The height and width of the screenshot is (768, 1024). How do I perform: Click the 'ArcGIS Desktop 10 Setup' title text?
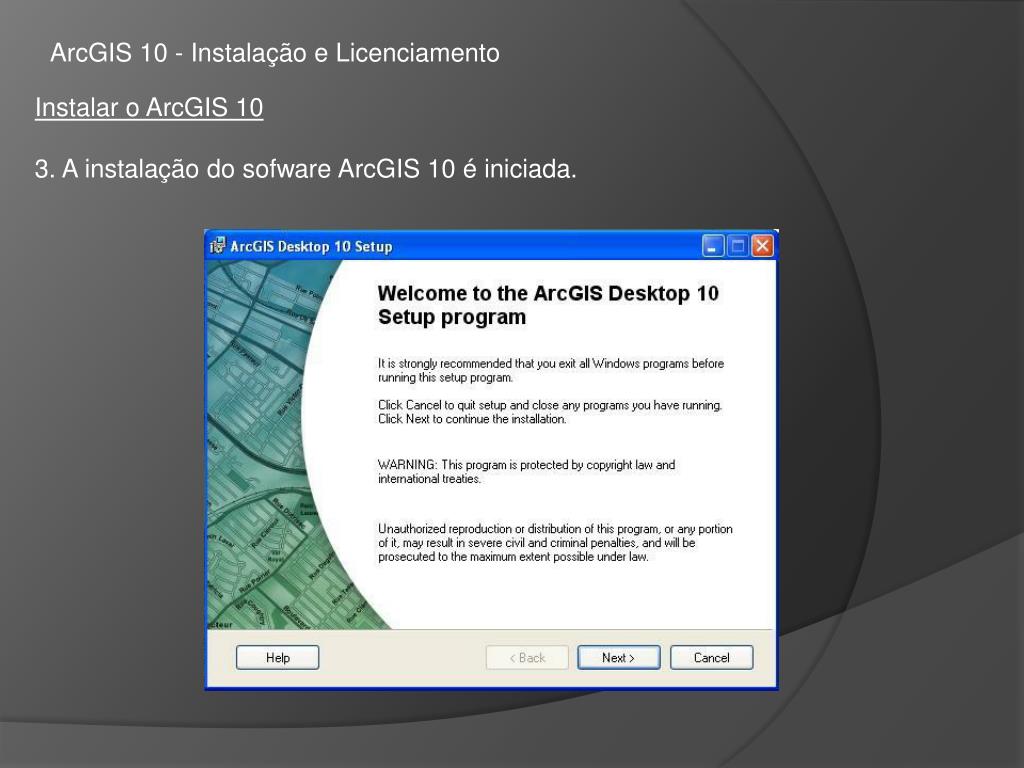tap(311, 247)
